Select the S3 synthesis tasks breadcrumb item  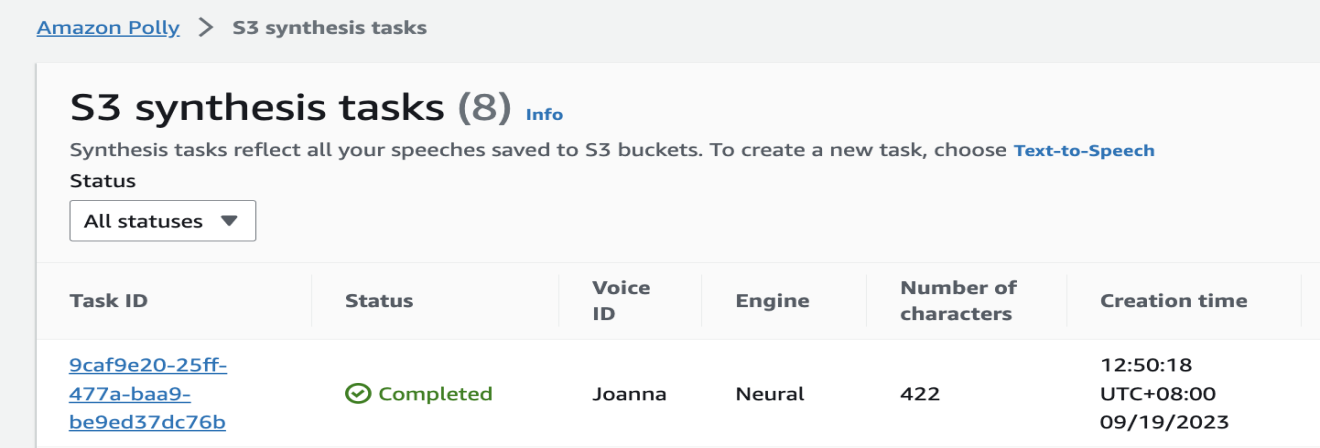(329, 28)
